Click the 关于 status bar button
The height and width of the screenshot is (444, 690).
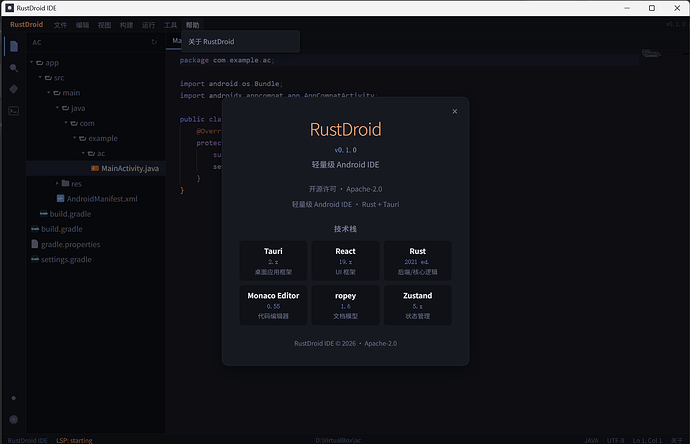[677, 440]
